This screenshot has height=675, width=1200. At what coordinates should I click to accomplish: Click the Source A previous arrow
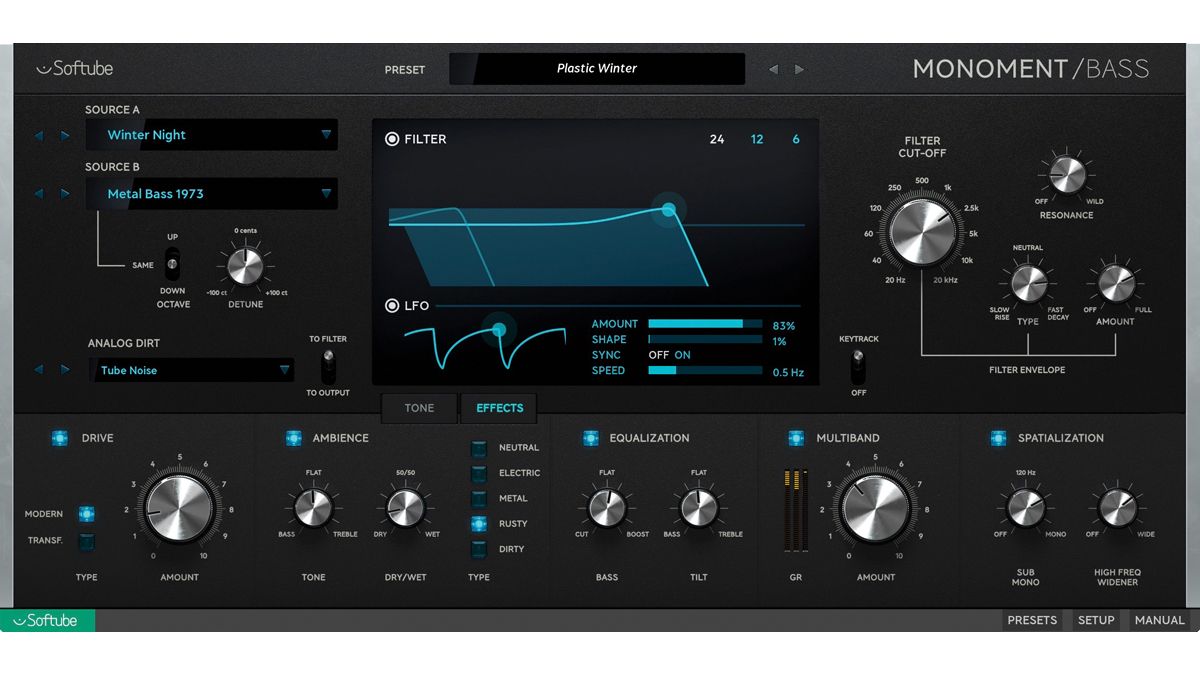[39, 135]
